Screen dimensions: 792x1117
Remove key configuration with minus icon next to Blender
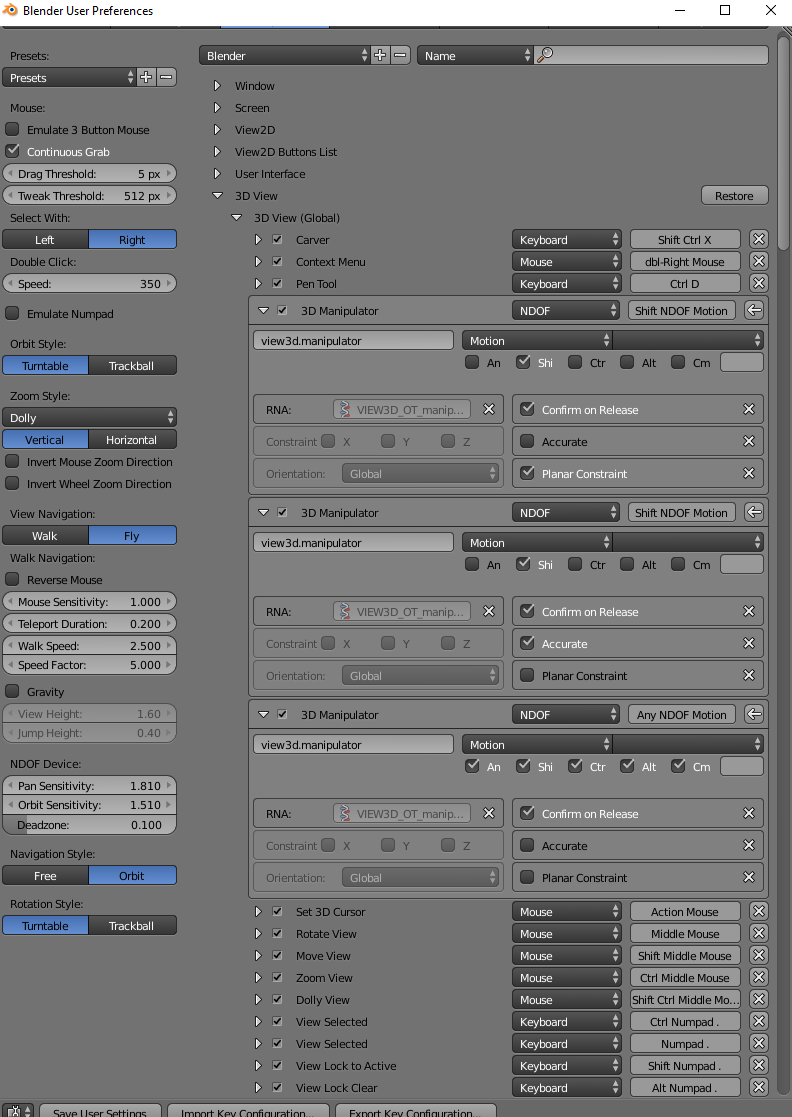click(400, 56)
